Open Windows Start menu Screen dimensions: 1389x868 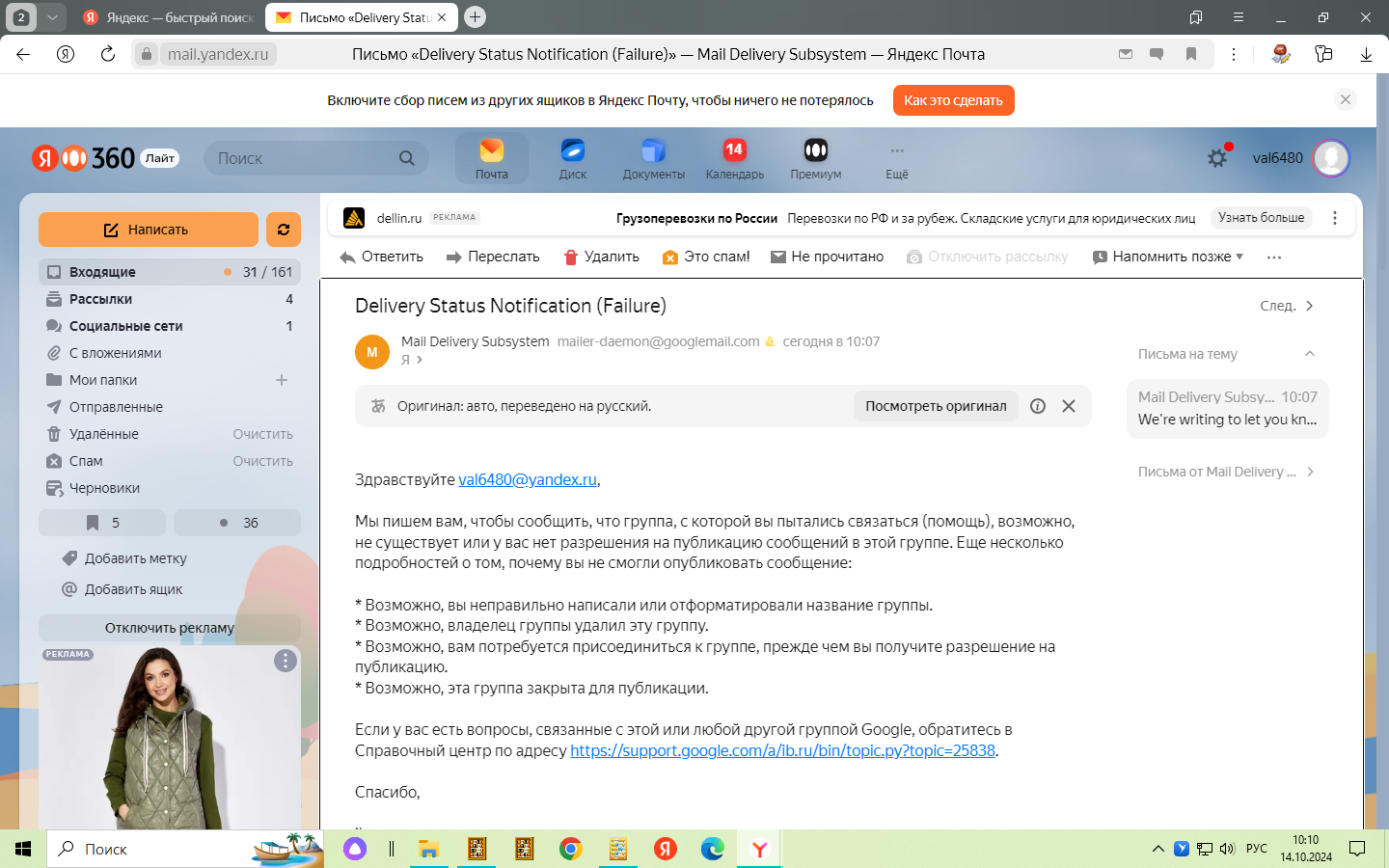point(23,849)
